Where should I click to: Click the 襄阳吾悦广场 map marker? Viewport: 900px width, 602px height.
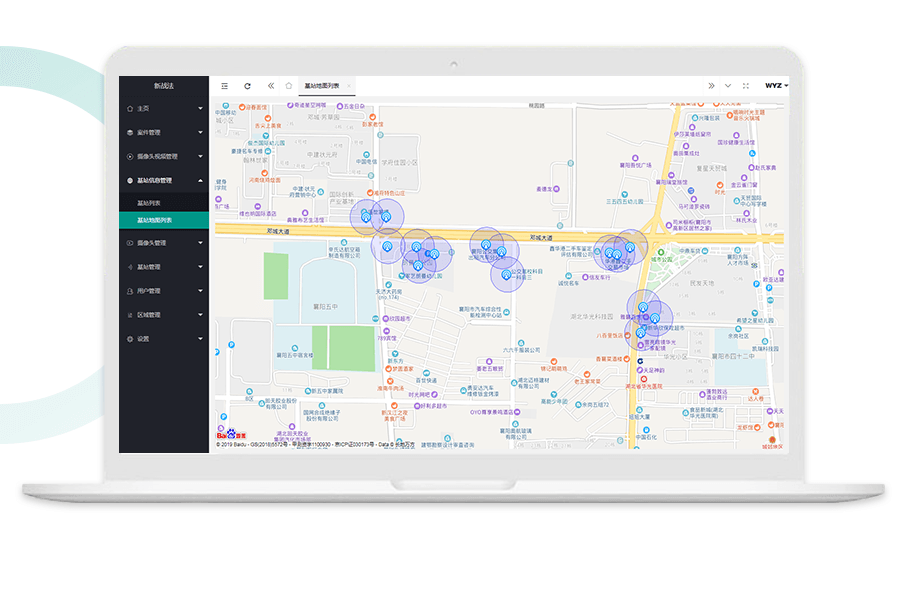635,158
